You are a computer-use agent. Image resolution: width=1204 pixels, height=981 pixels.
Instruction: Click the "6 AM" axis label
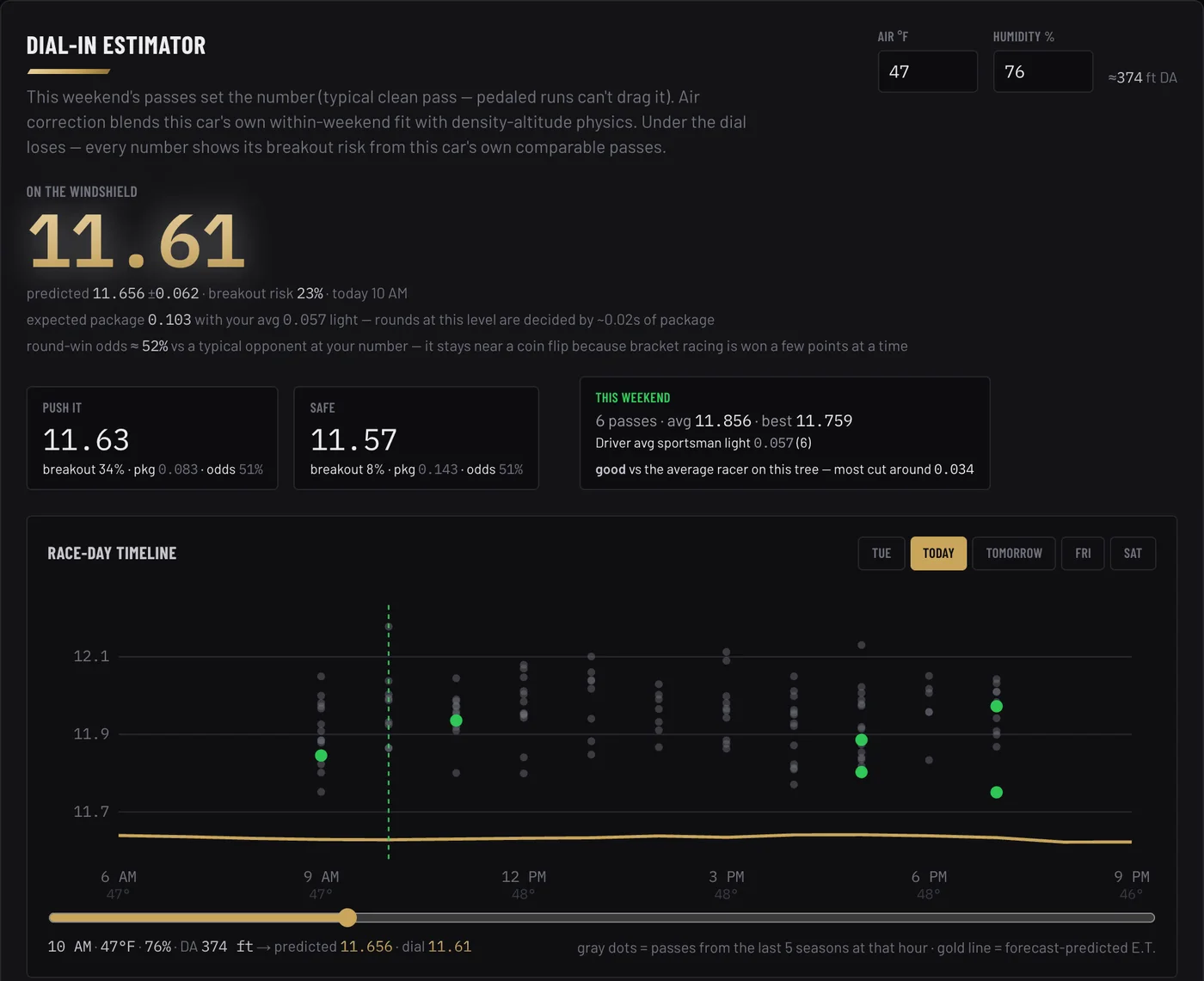pyautogui.click(x=119, y=877)
